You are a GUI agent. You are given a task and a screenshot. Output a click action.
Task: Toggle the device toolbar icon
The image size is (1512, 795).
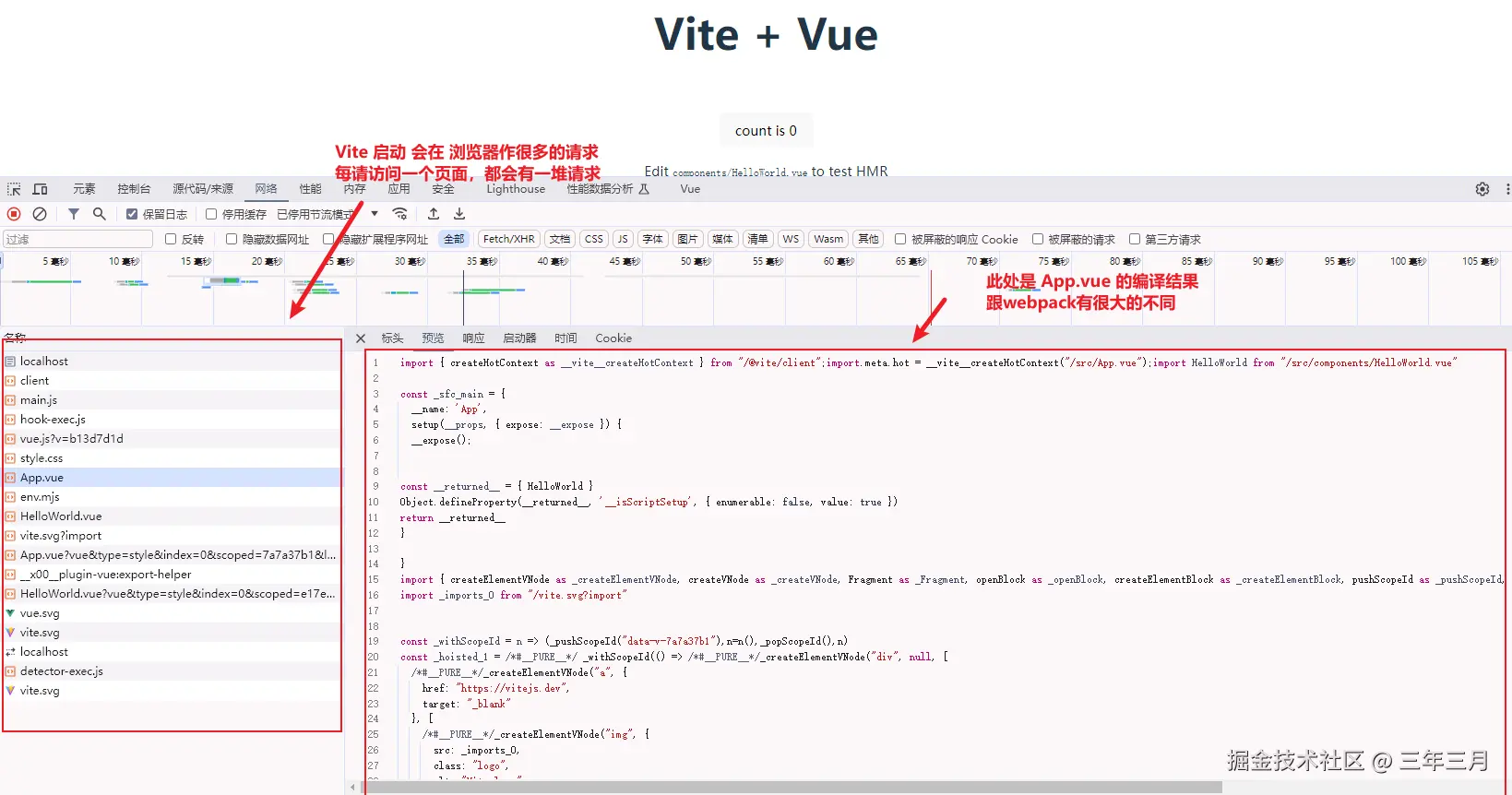click(x=40, y=189)
